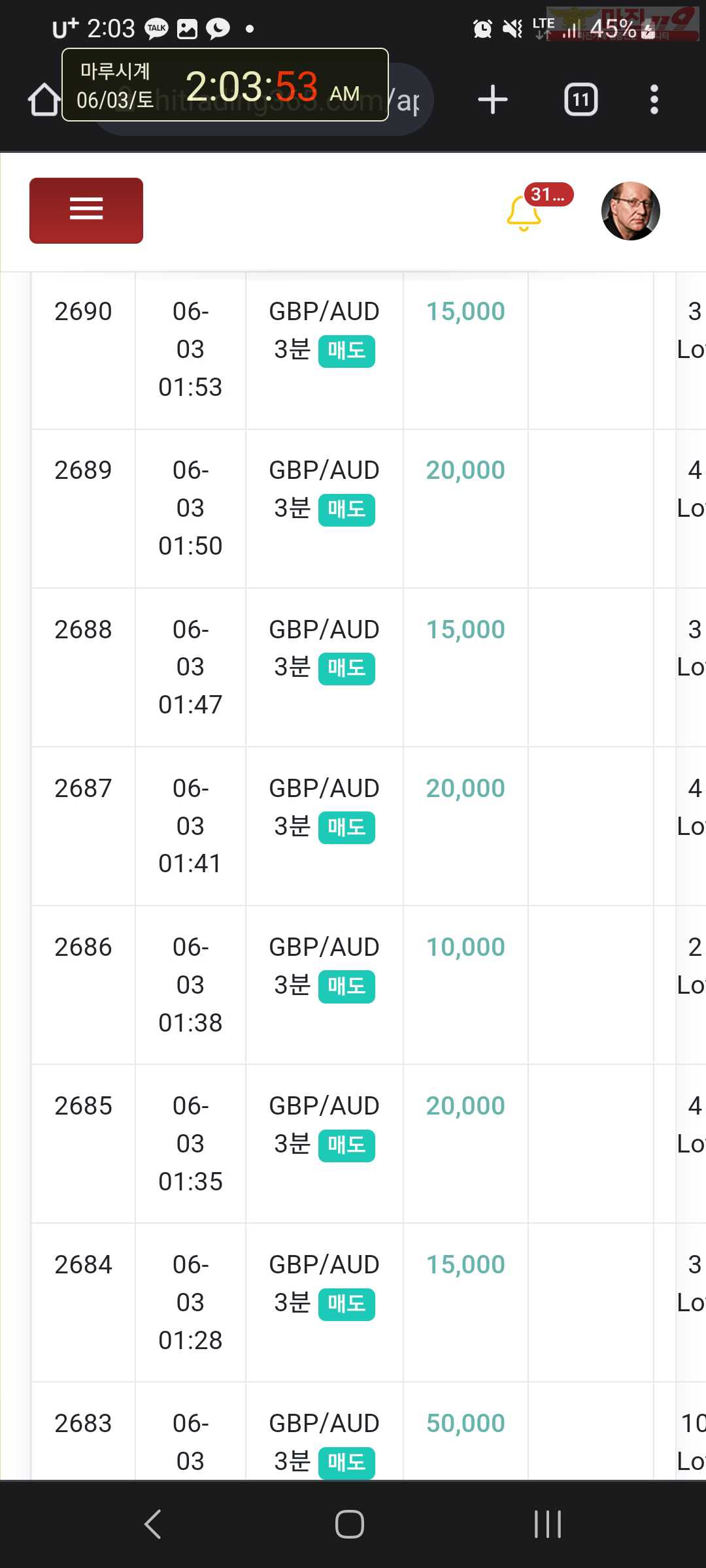The image size is (706, 1568).
Task: Tap the 매도 badge in row 2687
Action: [346, 828]
